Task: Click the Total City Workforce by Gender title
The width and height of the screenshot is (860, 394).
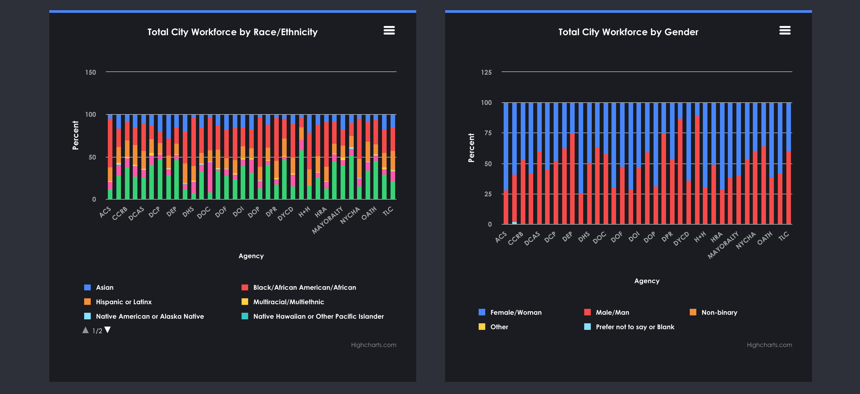Action: [x=629, y=32]
